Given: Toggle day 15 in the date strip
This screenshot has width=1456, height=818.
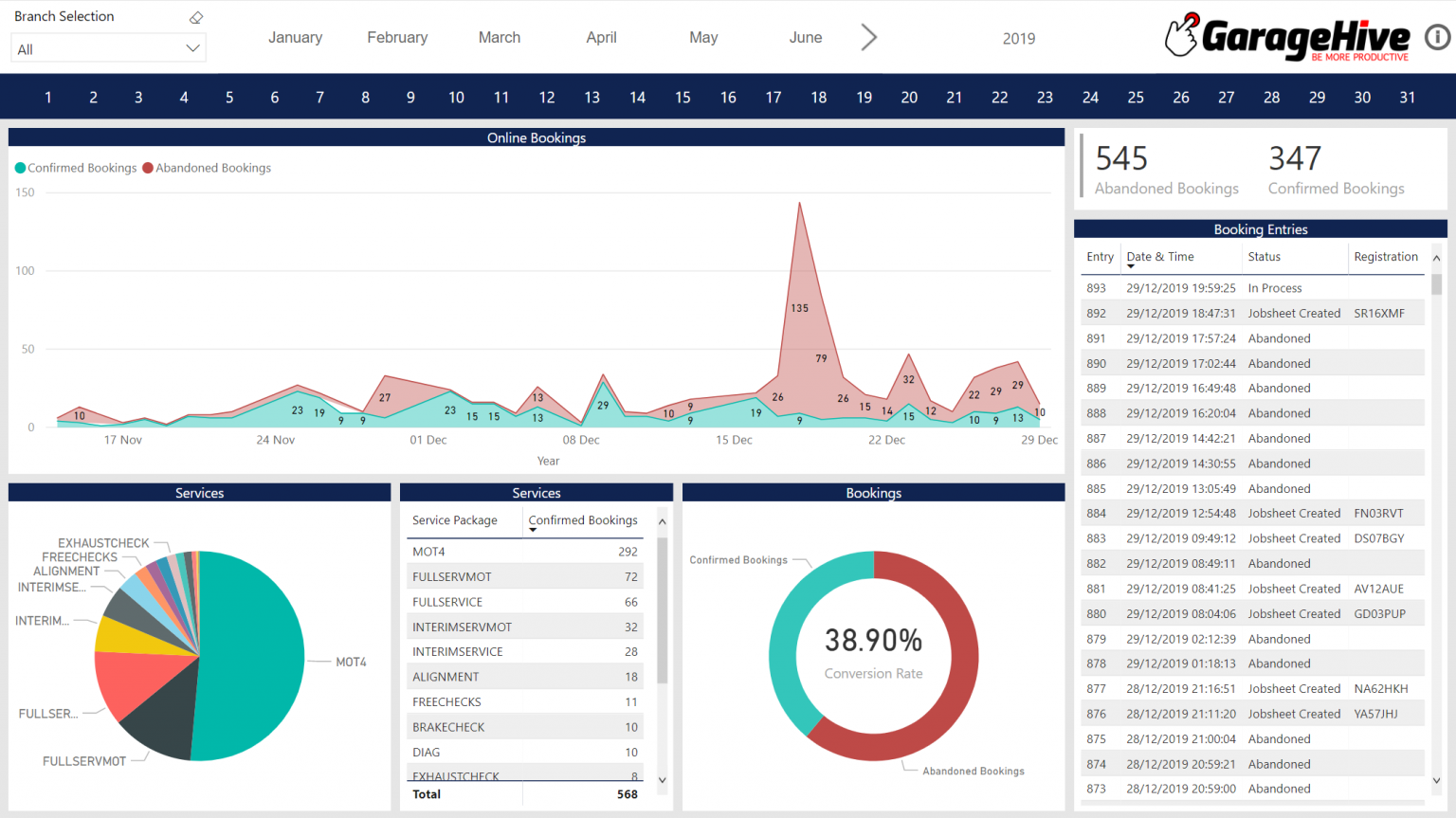Looking at the screenshot, I should tap(682, 96).
